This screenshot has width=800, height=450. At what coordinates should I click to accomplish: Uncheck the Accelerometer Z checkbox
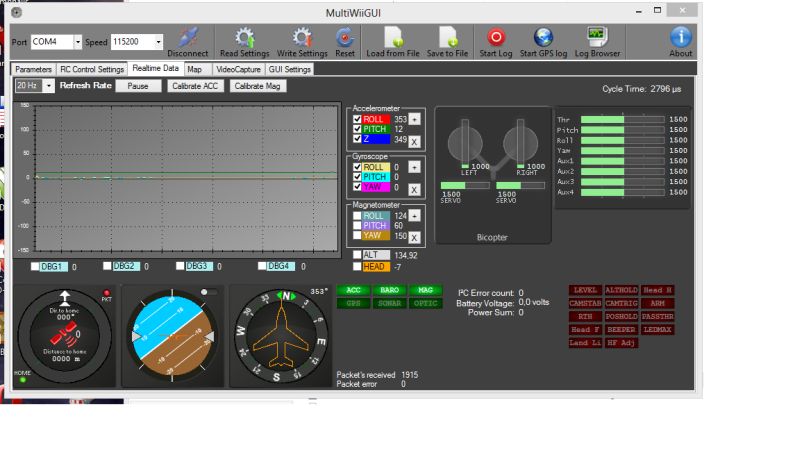coord(357,139)
